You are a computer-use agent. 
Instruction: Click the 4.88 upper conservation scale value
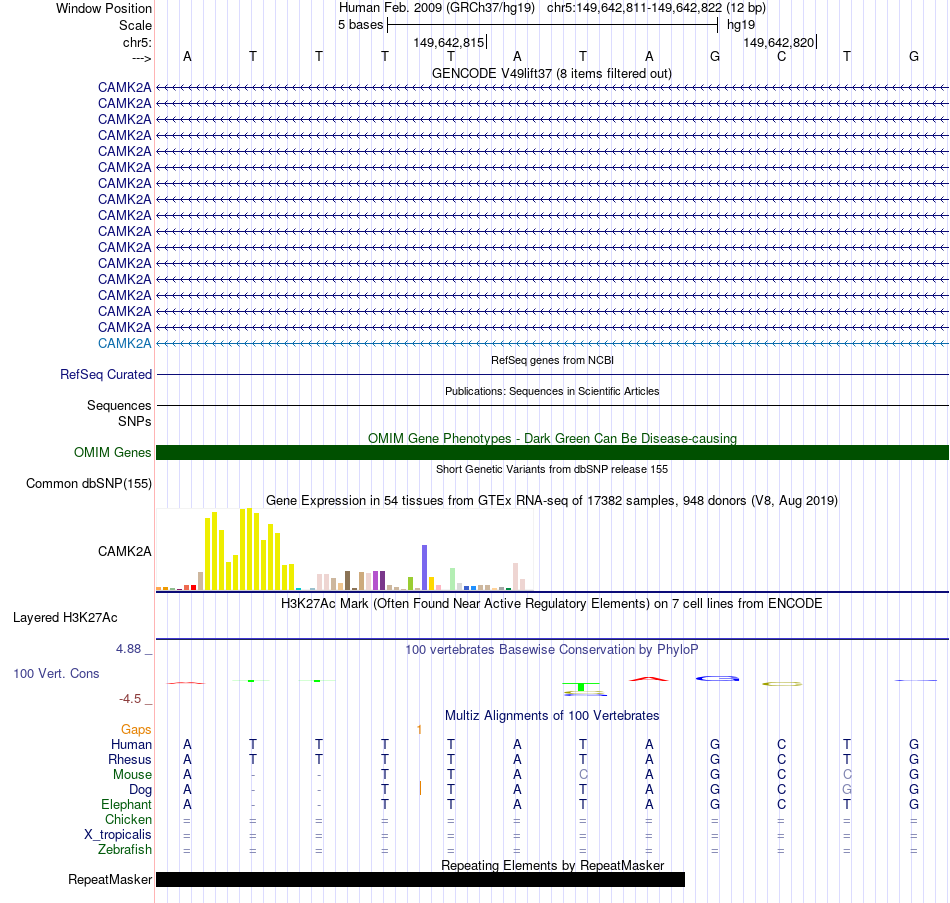[128, 649]
